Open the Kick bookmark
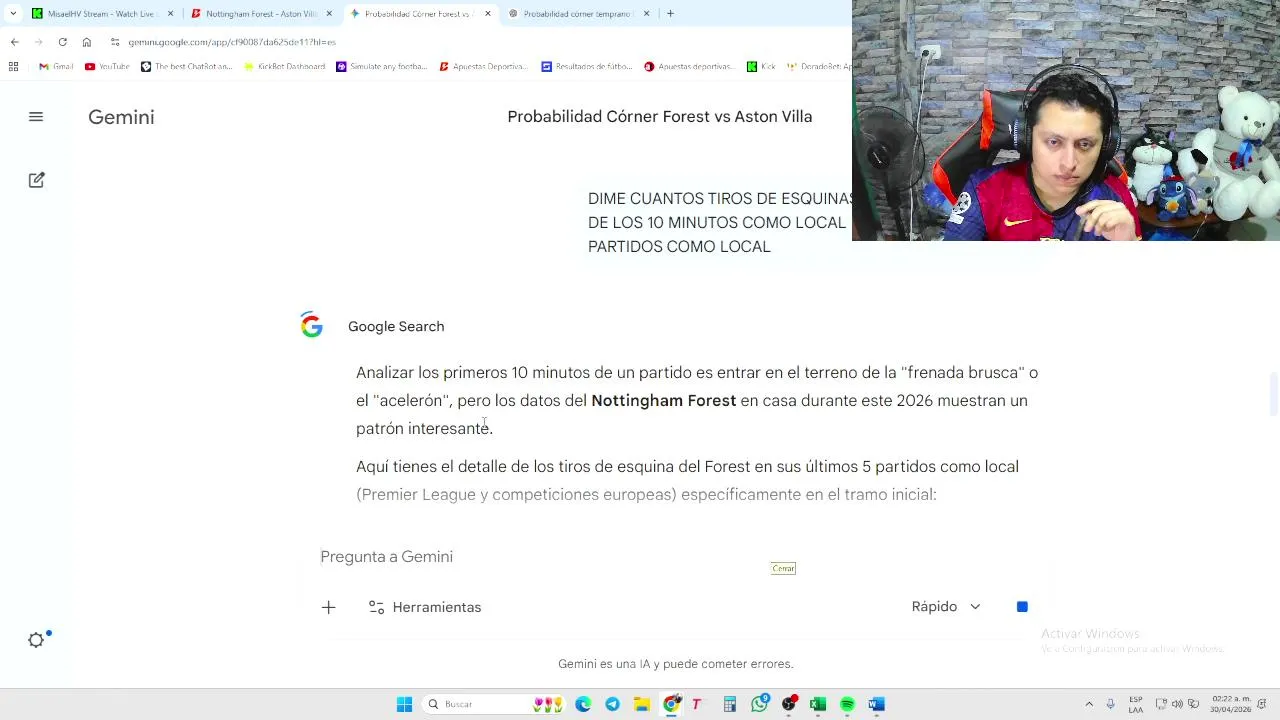 click(761, 66)
